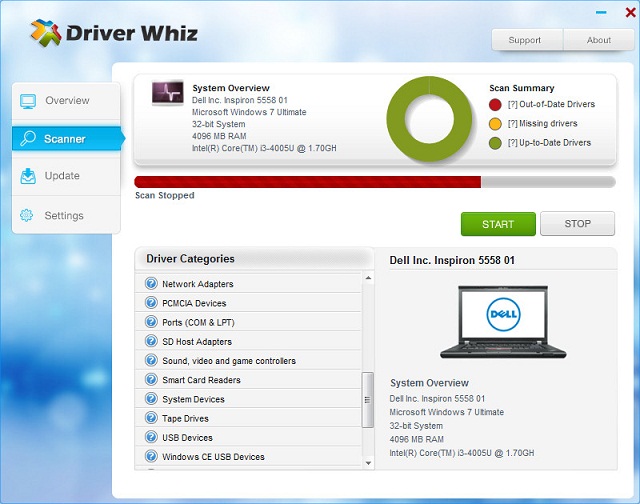Select the Tape Drives category text

click(x=185, y=418)
